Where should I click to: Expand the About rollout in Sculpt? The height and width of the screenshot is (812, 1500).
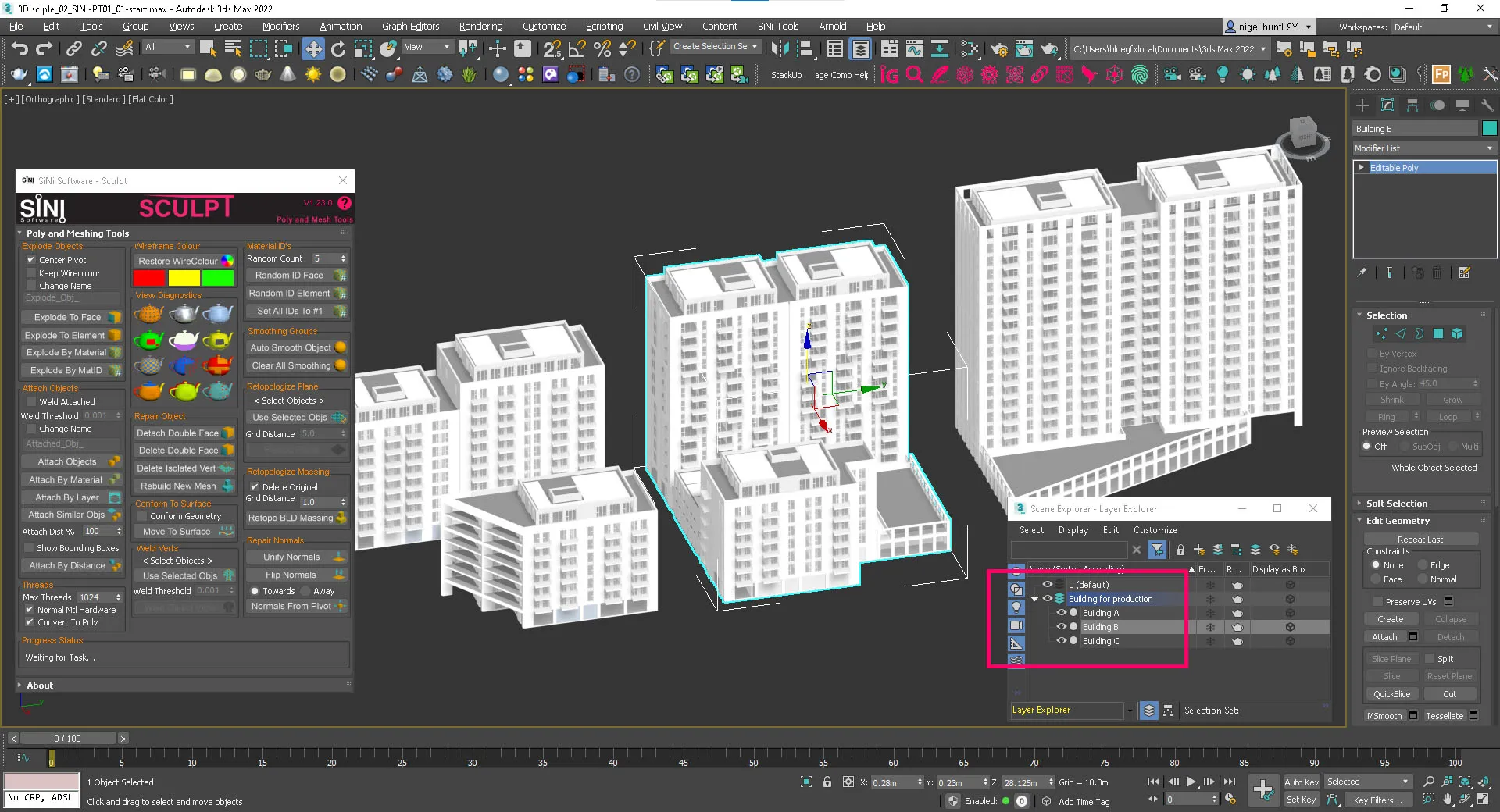(x=40, y=686)
